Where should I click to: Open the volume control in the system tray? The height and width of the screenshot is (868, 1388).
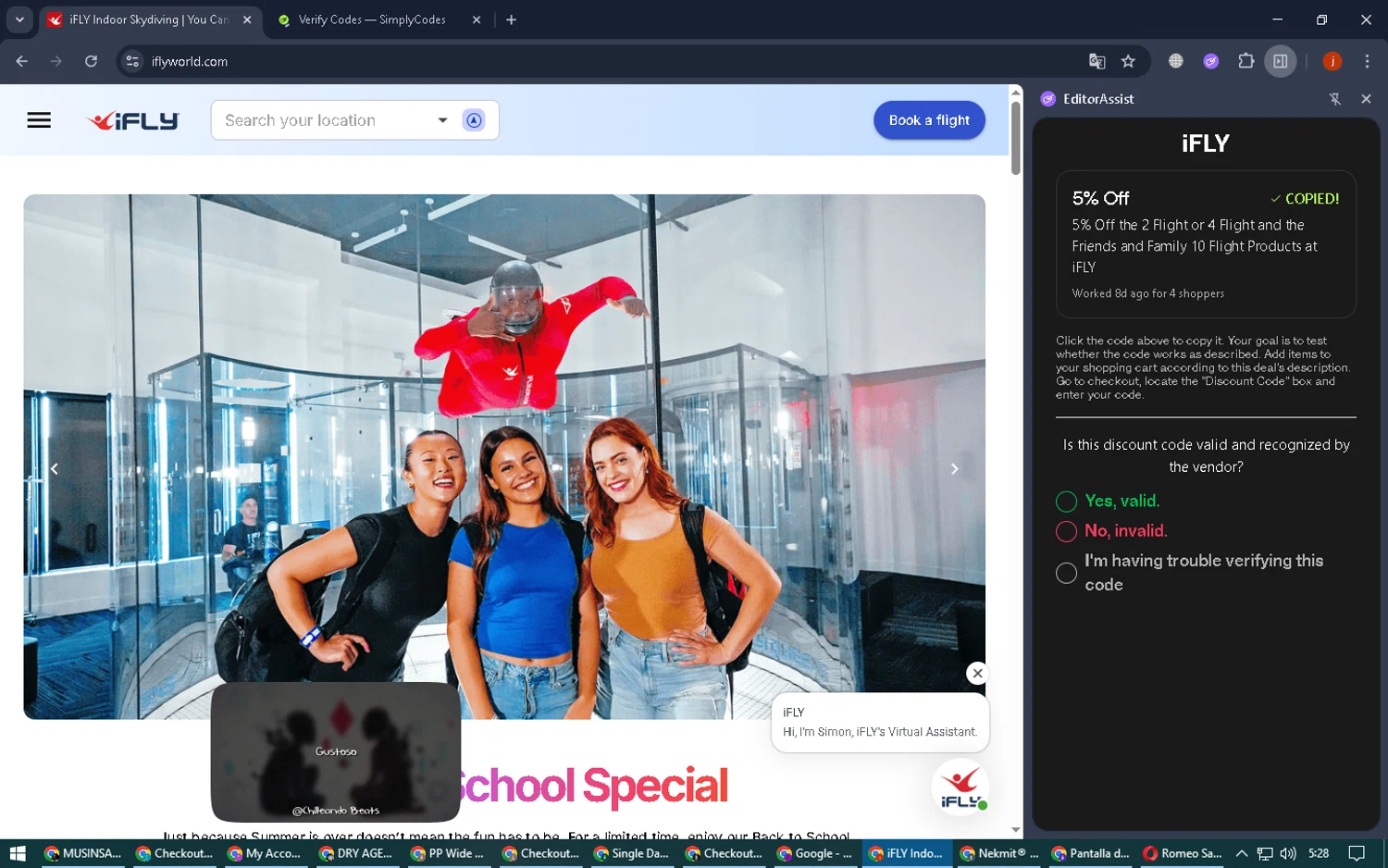pos(1288,853)
